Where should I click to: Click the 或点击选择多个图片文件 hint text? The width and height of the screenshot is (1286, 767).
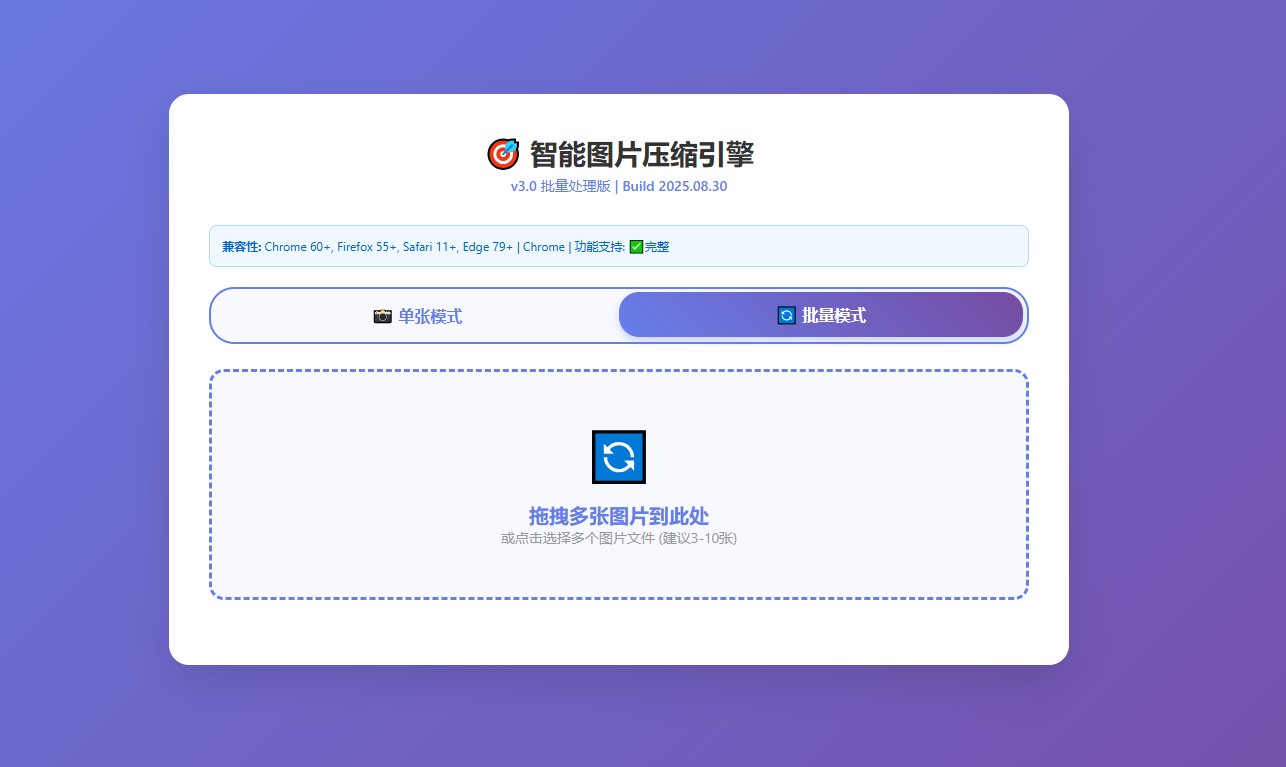[x=618, y=538]
